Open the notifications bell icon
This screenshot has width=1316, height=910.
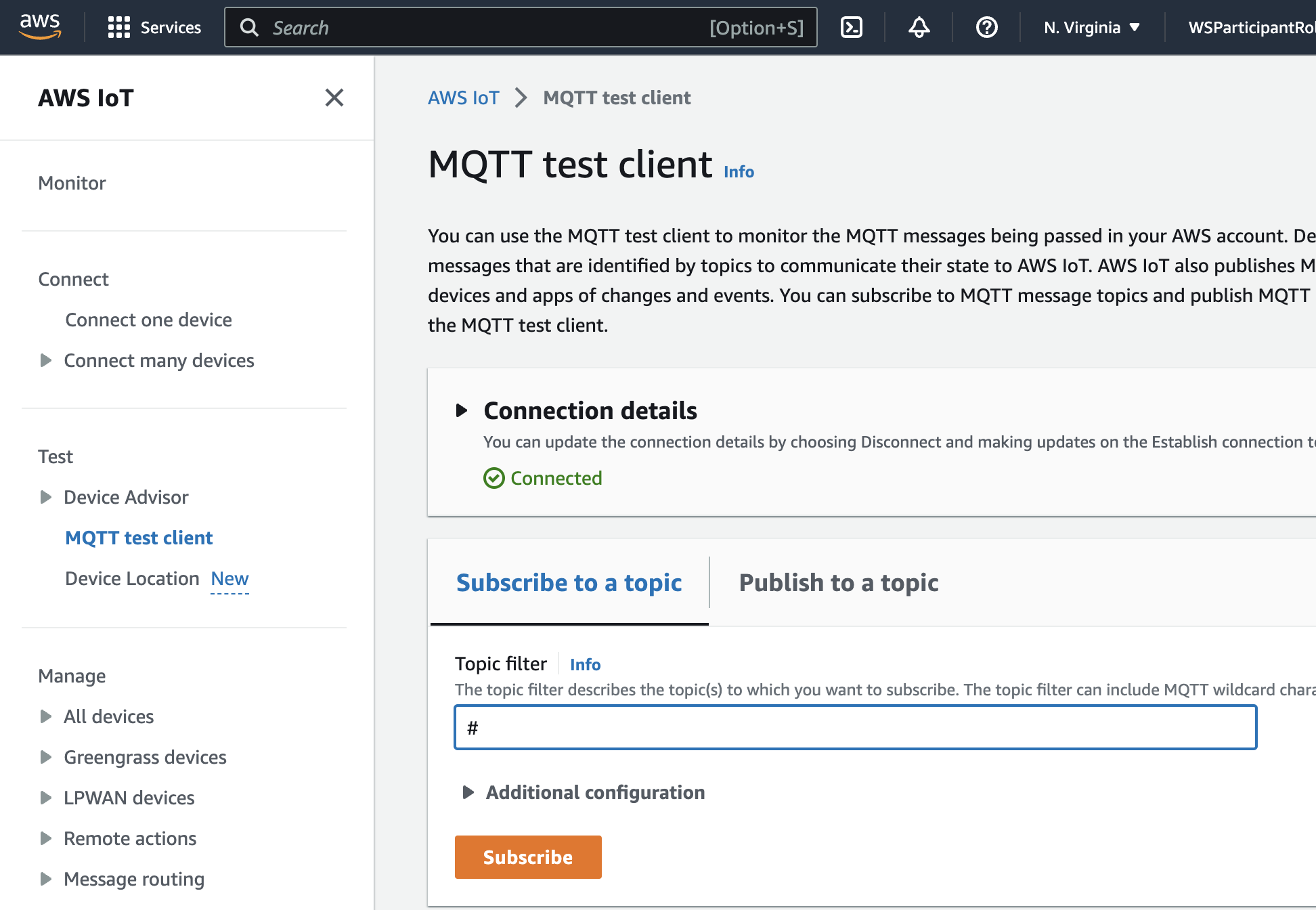coord(919,27)
